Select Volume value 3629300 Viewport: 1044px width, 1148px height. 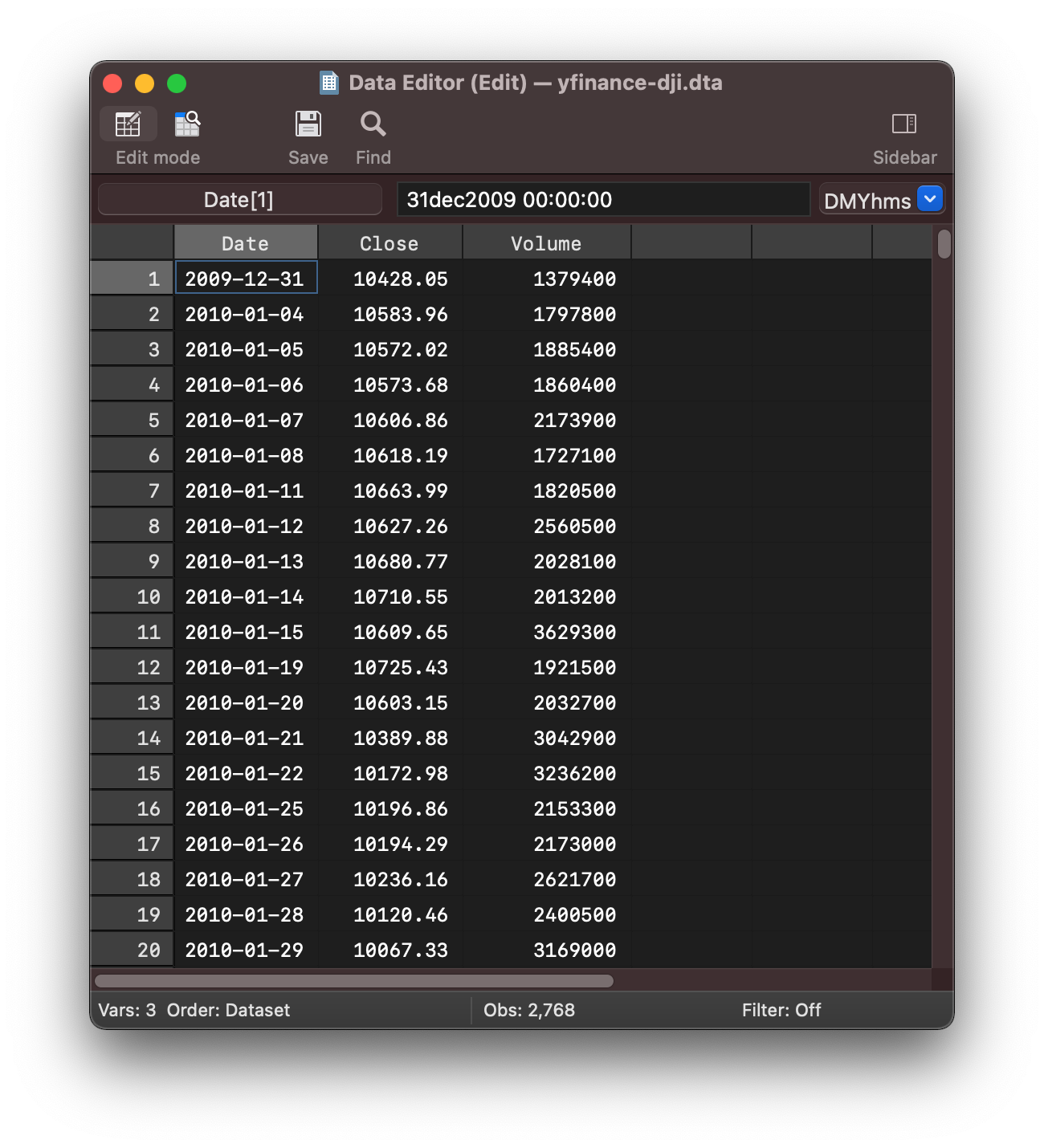547,632
